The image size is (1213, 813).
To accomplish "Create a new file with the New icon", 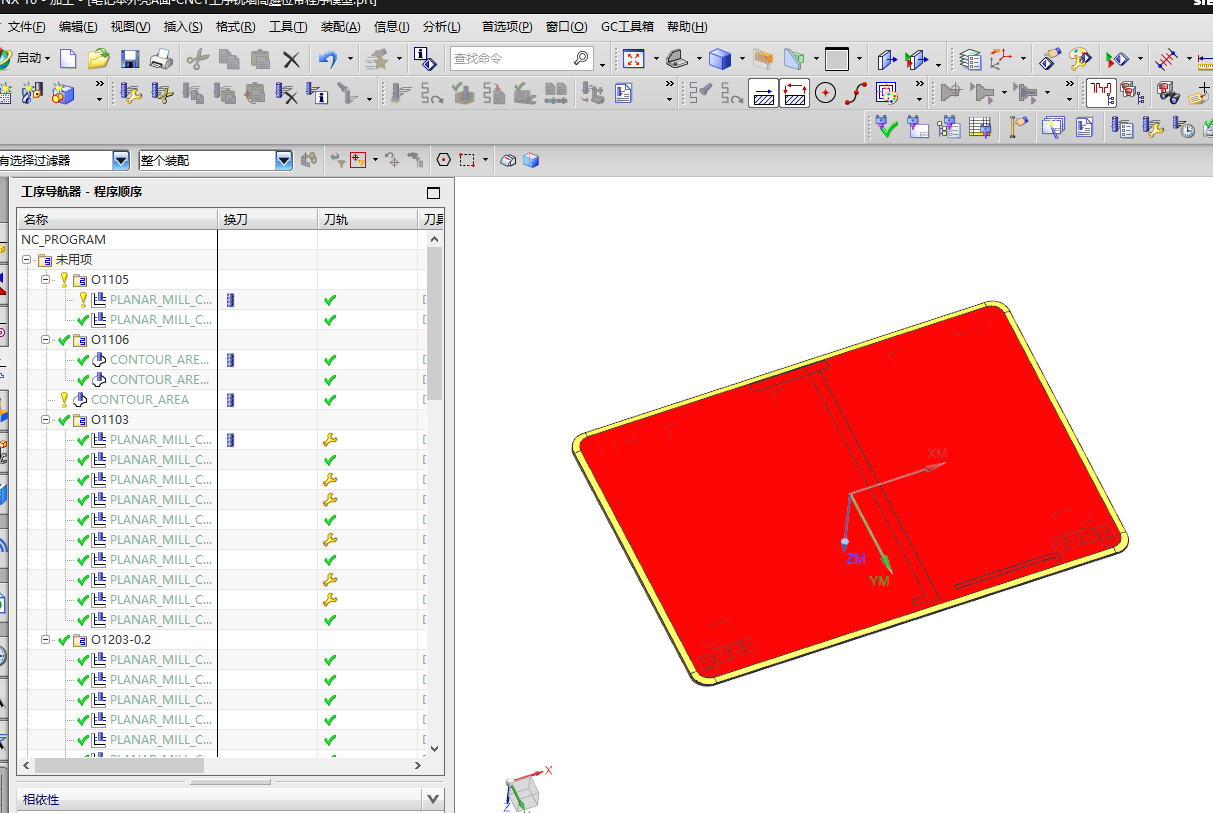I will pyautogui.click(x=68, y=59).
